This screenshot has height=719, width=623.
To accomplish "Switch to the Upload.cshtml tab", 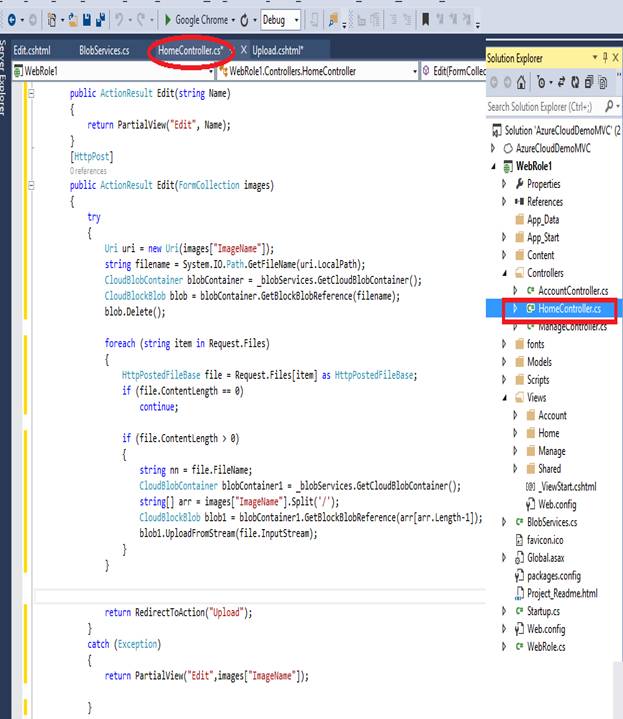I will [x=277, y=50].
